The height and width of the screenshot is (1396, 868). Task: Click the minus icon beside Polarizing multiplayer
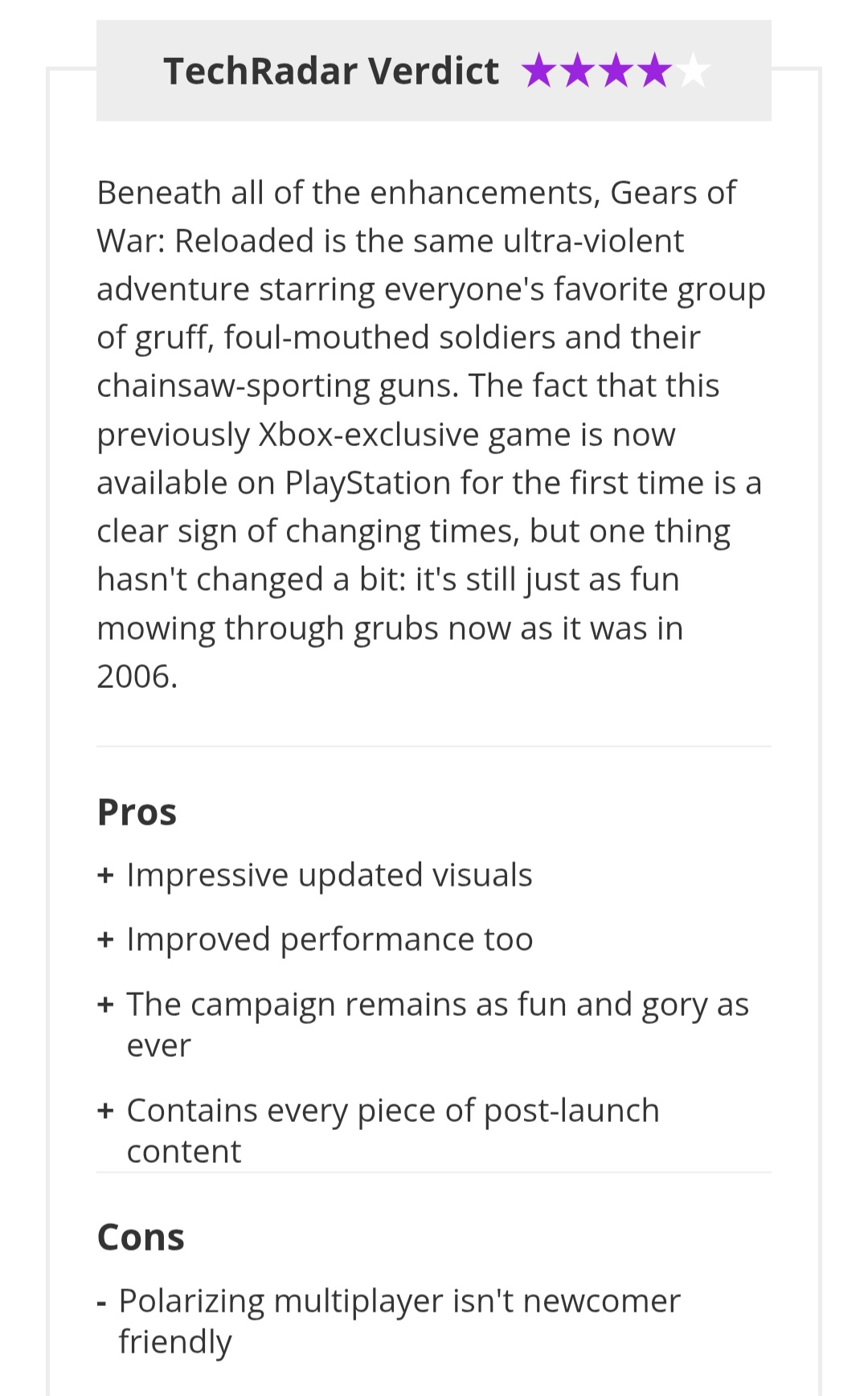pos(101,1302)
